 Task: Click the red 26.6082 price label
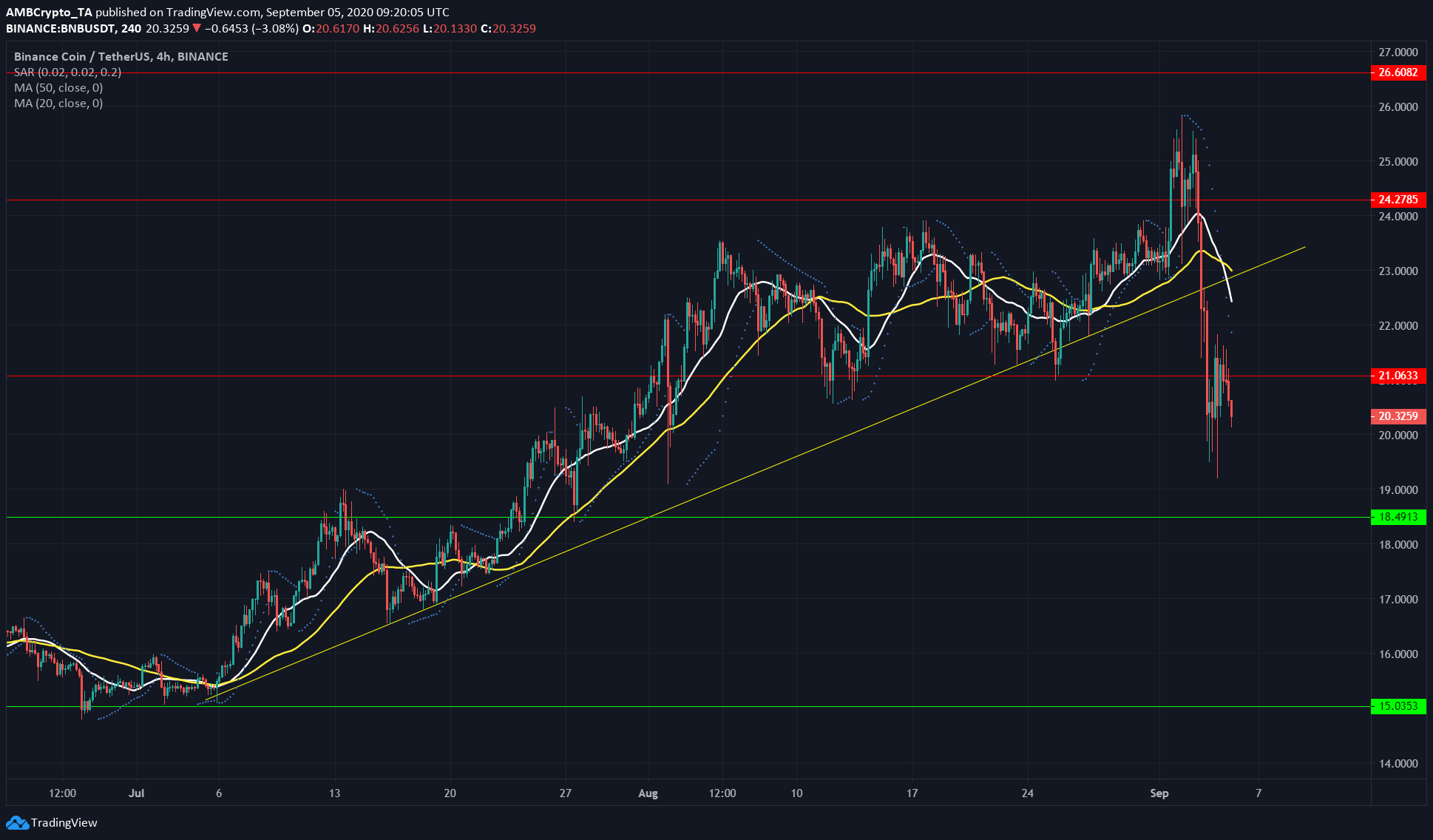click(1398, 72)
